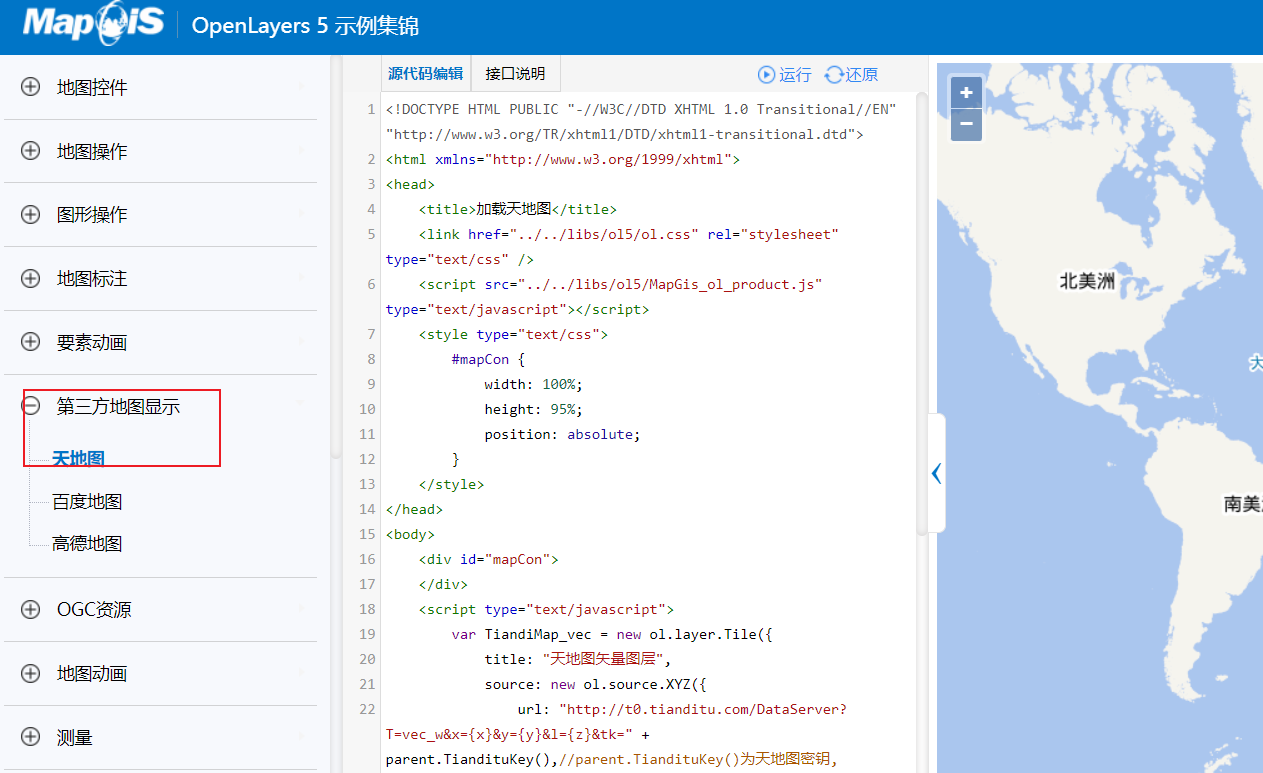Image resolution: width=1263 pixels, height=773 pixels.
Task: Select the 百度地图 example
Action: (x=87, y=501)
